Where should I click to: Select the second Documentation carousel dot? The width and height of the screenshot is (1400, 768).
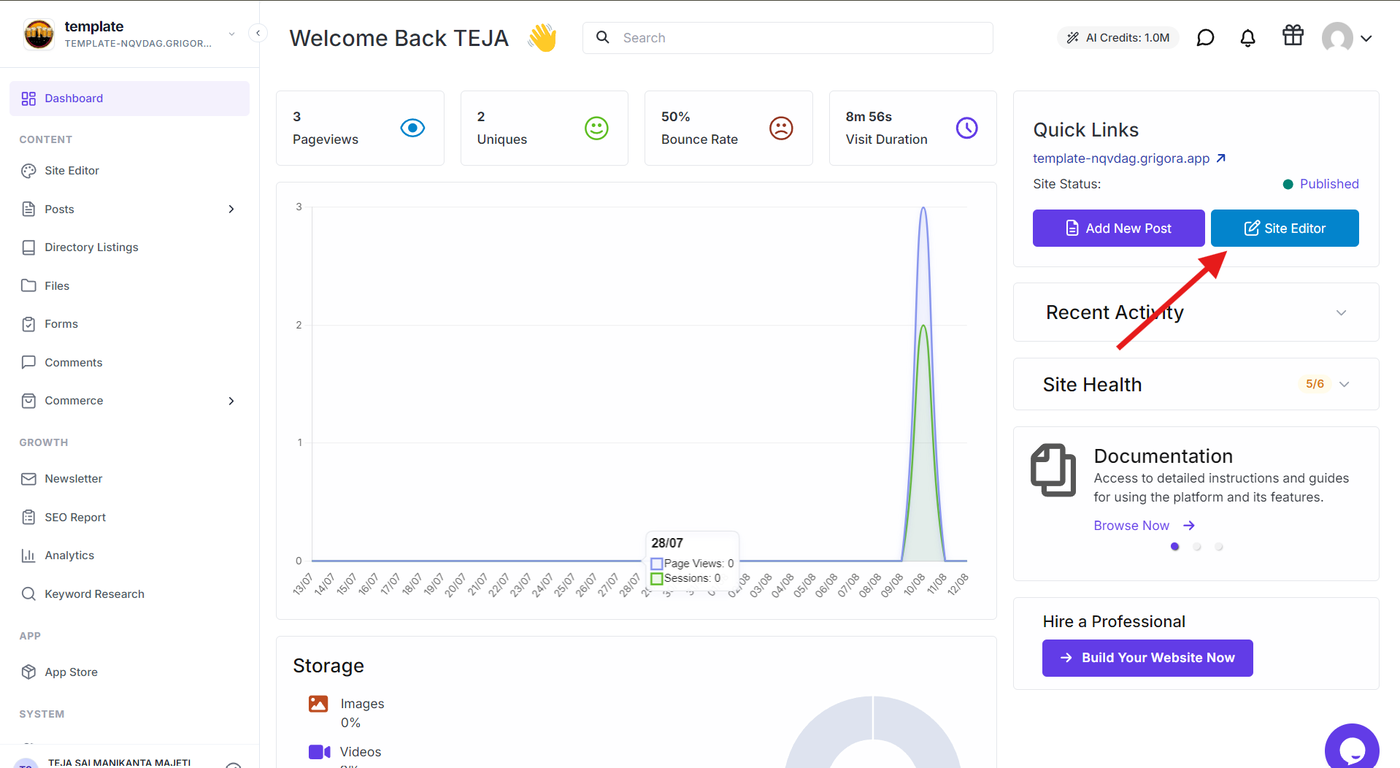(1197, 547)
